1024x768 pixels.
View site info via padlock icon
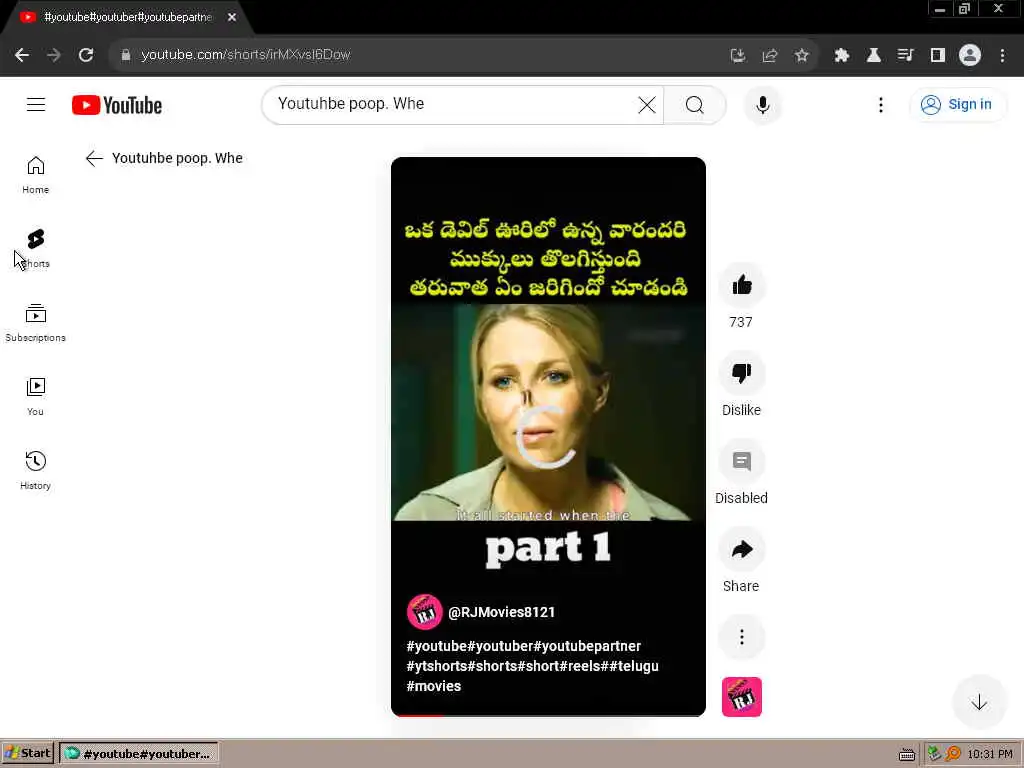point(126,56)
